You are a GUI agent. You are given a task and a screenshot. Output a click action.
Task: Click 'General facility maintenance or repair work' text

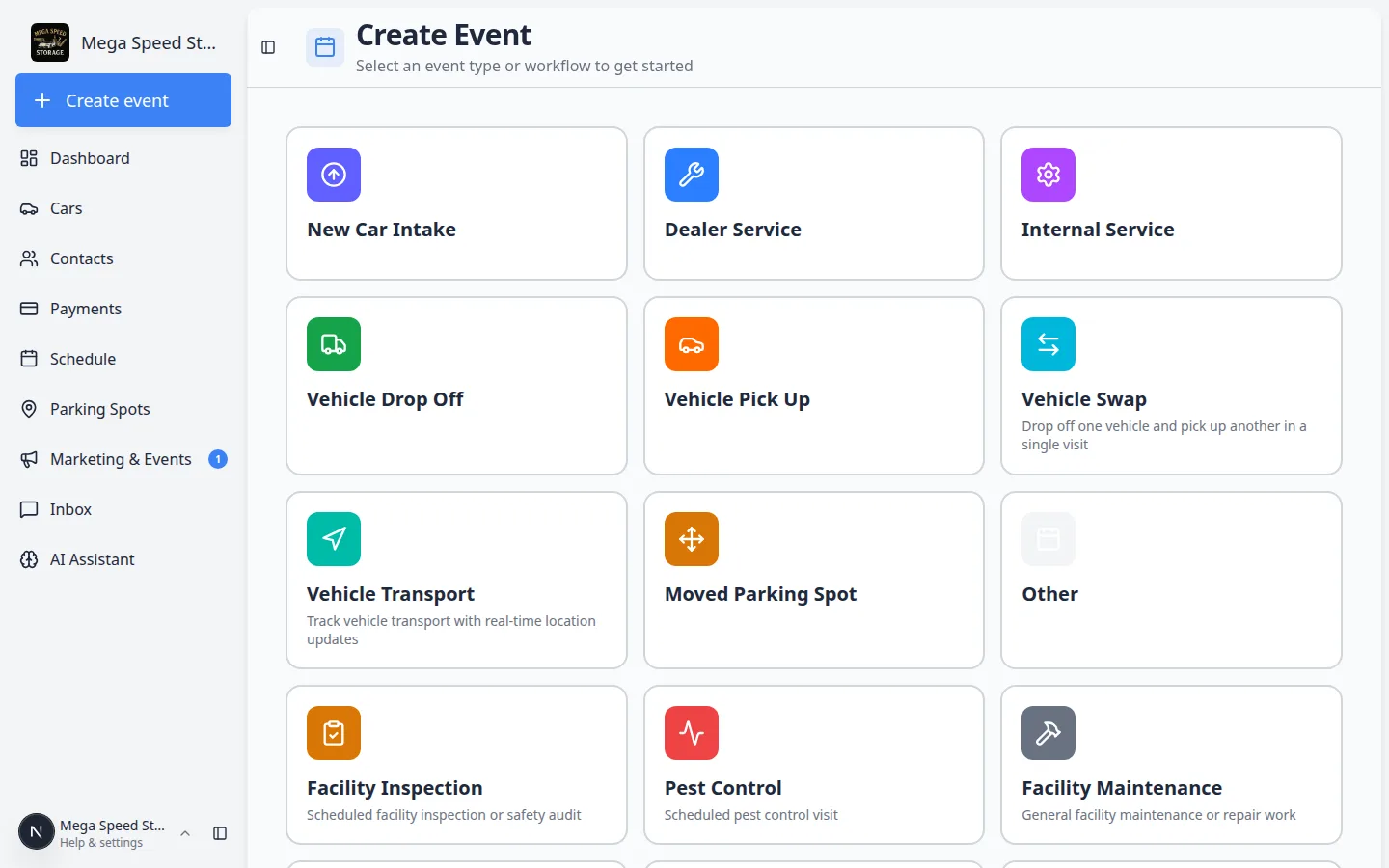1158,815
